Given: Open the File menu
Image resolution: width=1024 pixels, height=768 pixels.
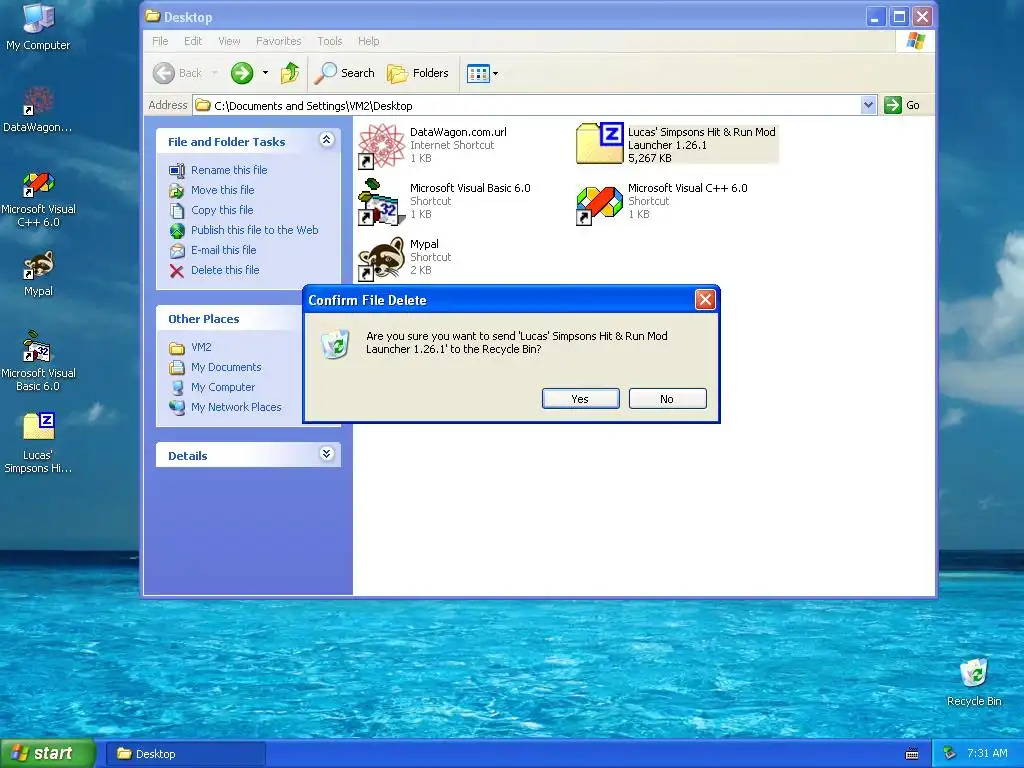Looking at the screenshot, I should click(x=160, y=41).
